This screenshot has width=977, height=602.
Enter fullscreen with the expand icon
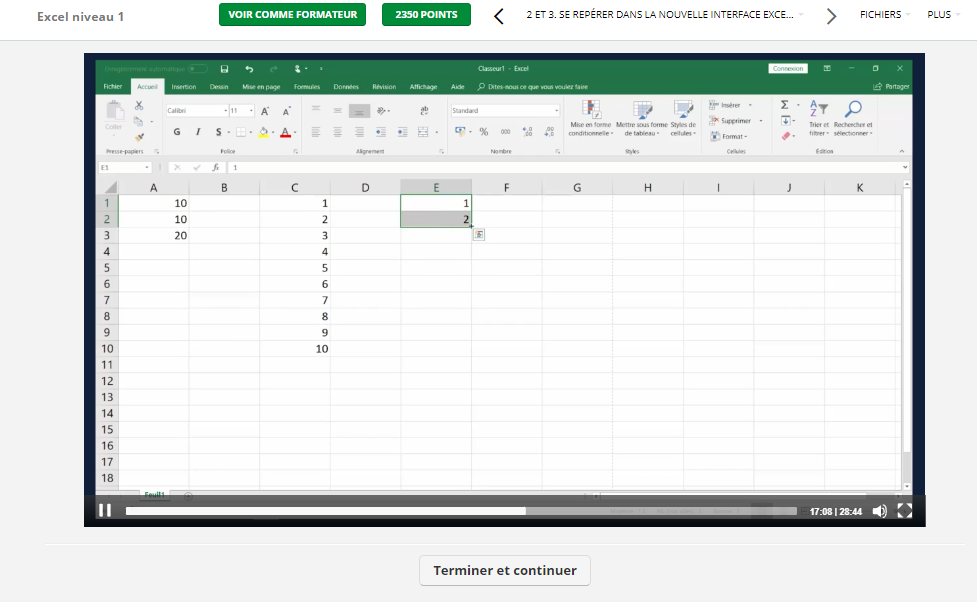pos(905,511)
